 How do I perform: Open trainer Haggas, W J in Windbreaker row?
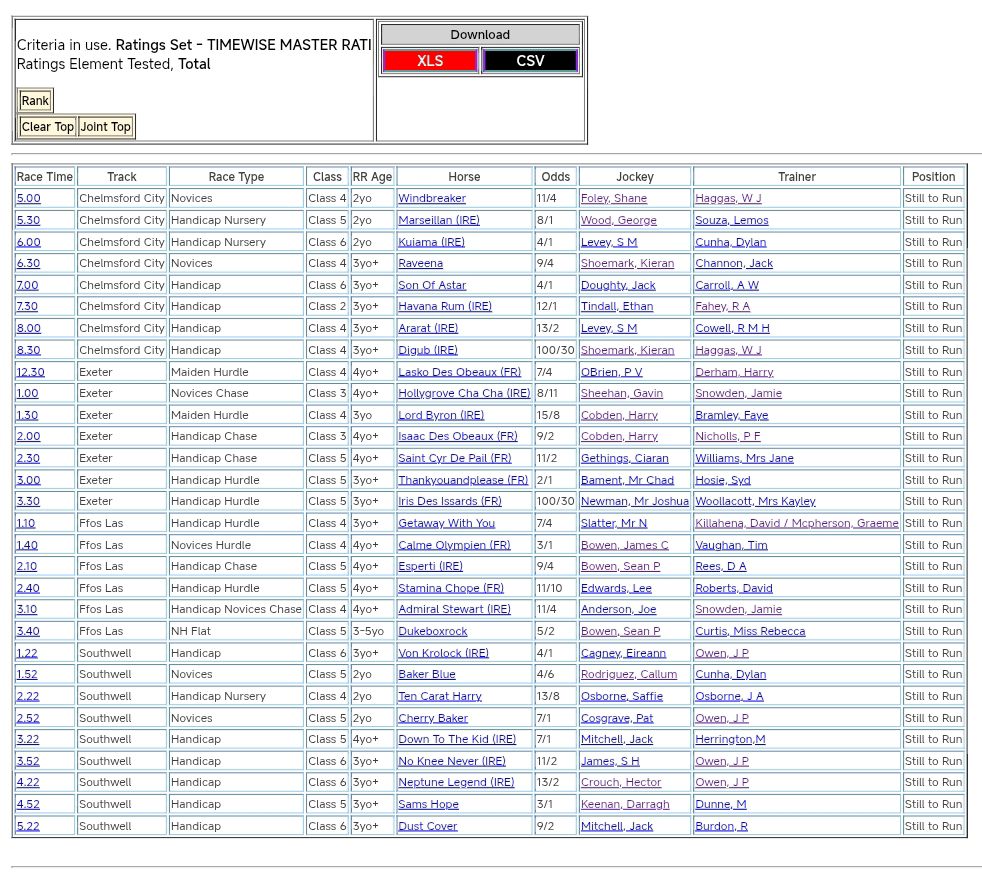(x=728, y=199)
